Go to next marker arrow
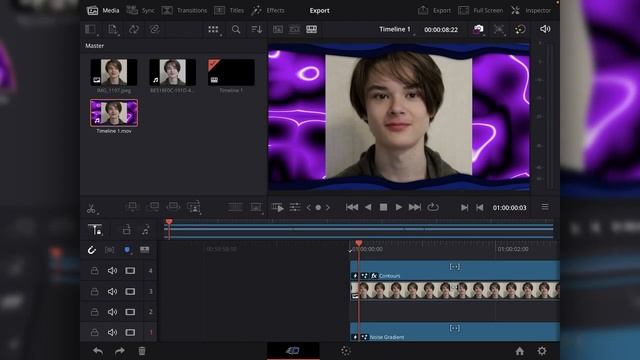 (x=327, y=208)
